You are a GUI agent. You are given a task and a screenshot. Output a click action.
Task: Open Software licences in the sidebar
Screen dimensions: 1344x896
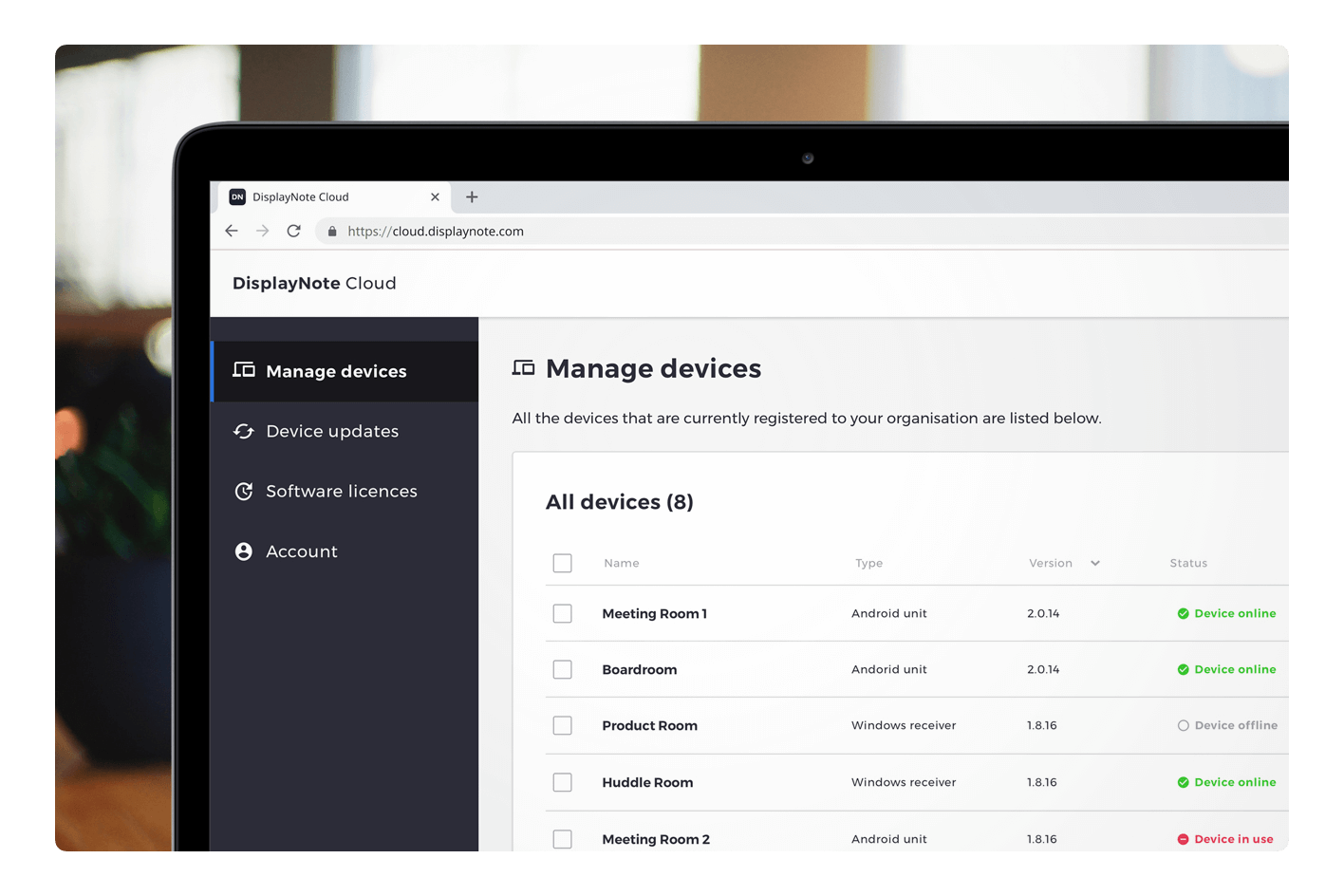click(x=345, y=491)
